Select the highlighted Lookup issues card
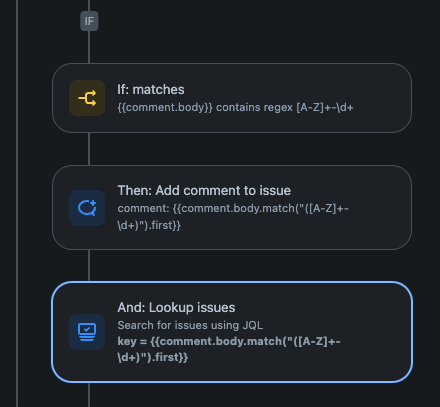 click(x=232, y=332)
